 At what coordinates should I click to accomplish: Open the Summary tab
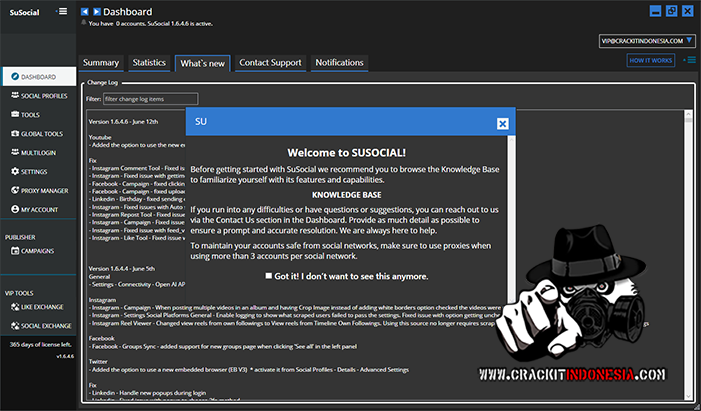101,63
